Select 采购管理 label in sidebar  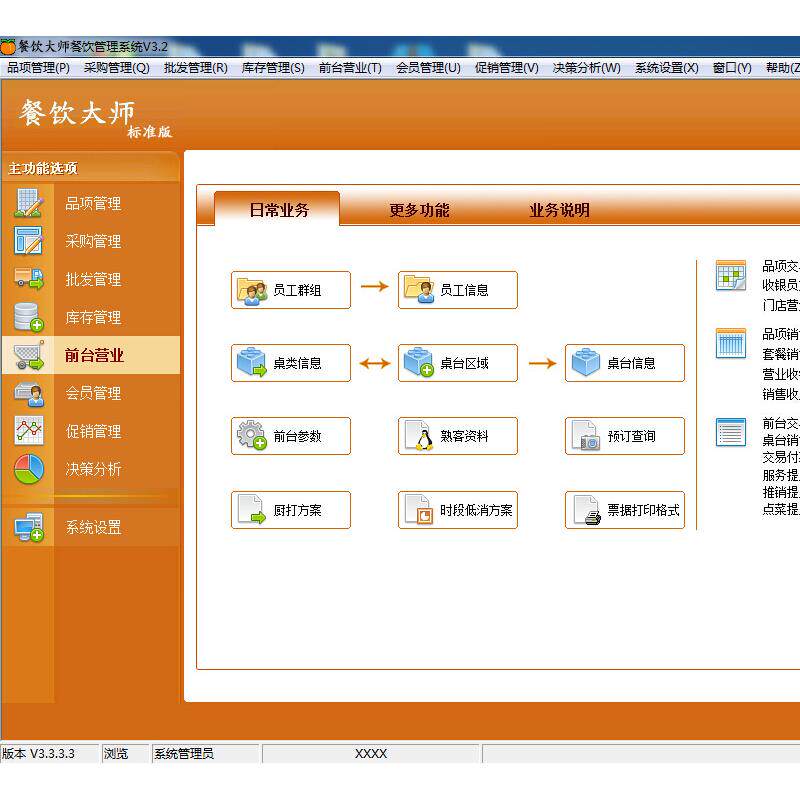click(x=93, y=241)
